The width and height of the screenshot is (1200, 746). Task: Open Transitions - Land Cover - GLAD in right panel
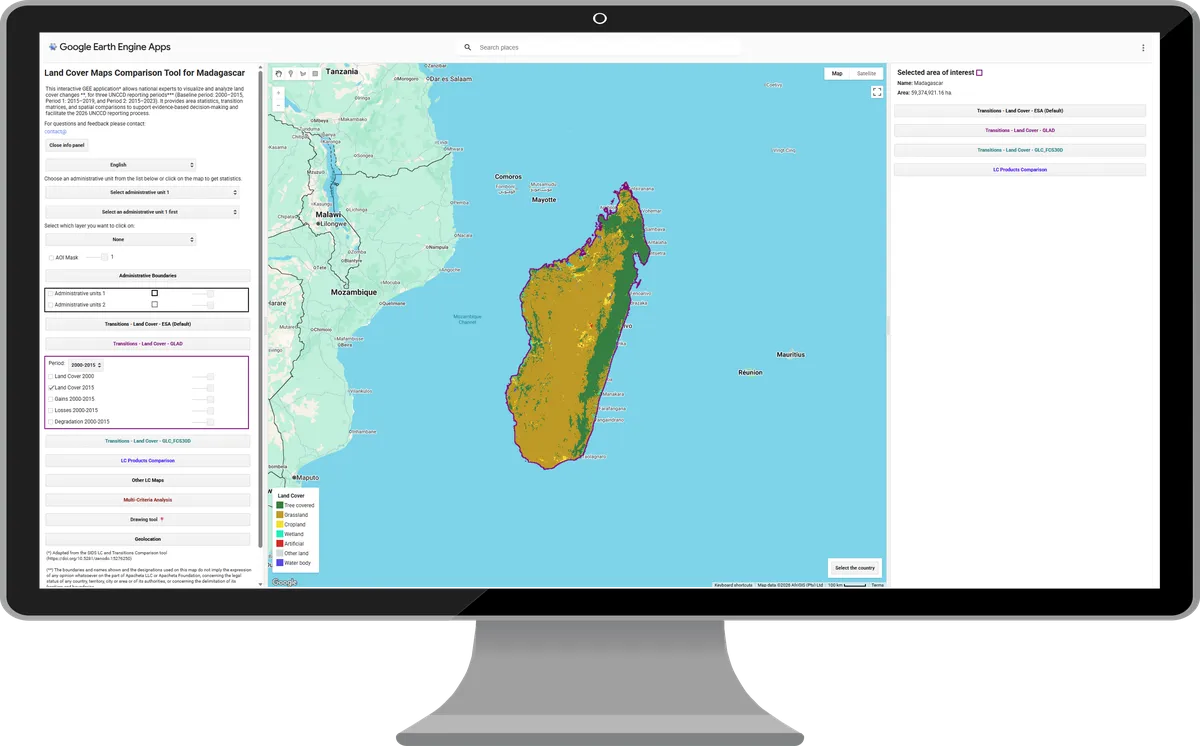pyautogui.click(x=1020, y=130)
